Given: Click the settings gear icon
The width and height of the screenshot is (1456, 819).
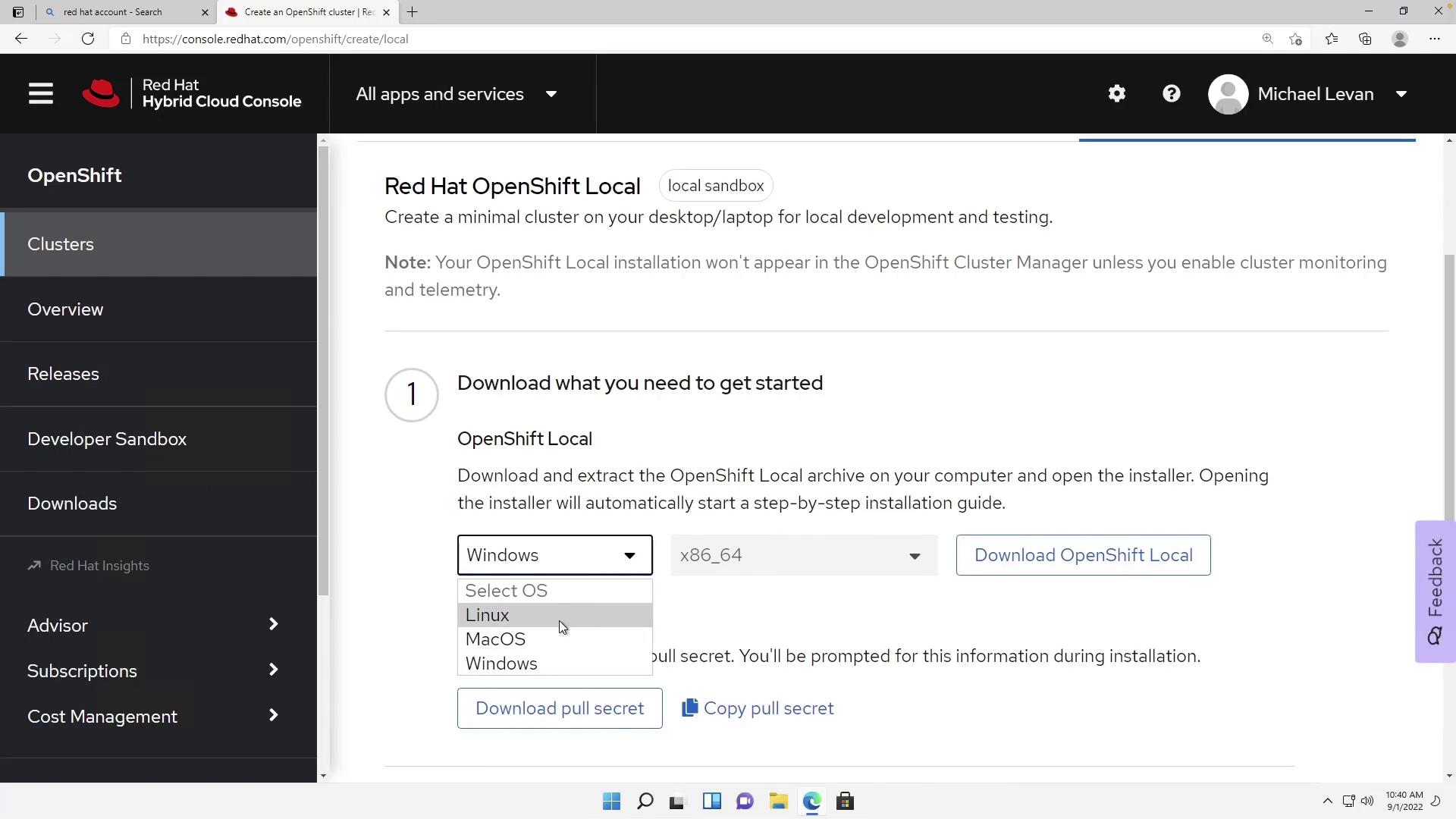Looking at the screenshot, I should pos(1116,94).
